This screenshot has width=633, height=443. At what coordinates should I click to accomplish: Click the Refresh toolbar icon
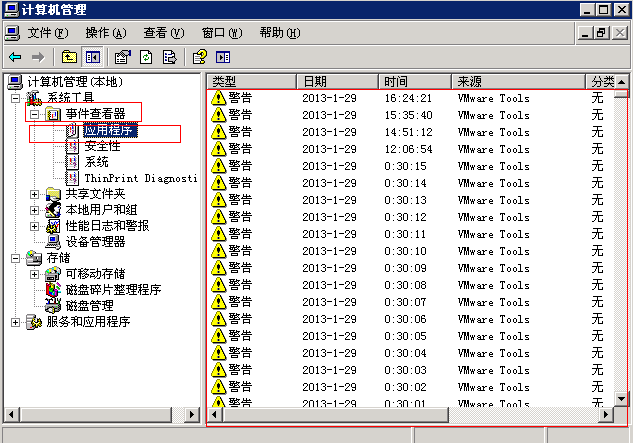coord(146,57)
